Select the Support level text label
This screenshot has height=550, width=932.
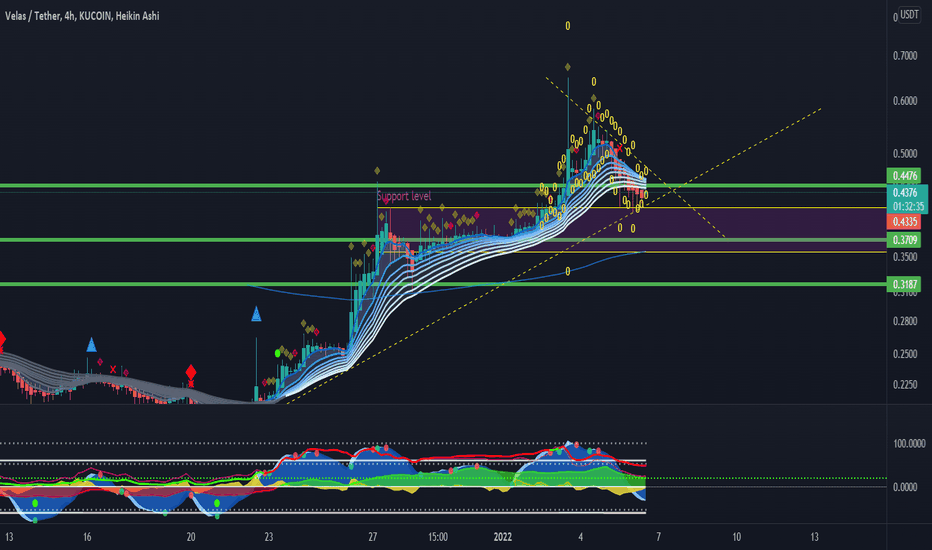pyautogui.click(x=404, y=196)
